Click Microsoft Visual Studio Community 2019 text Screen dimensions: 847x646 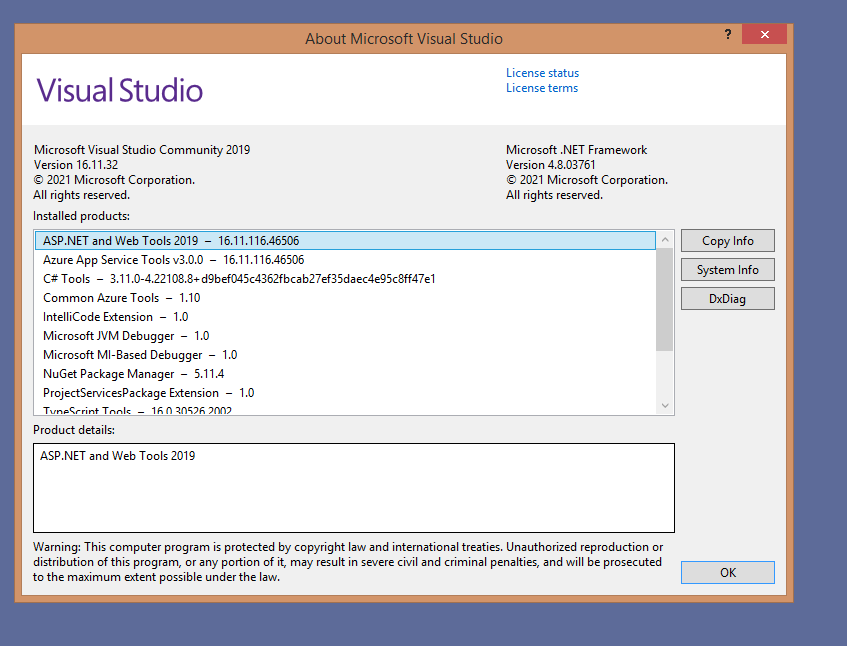[142, 150]
